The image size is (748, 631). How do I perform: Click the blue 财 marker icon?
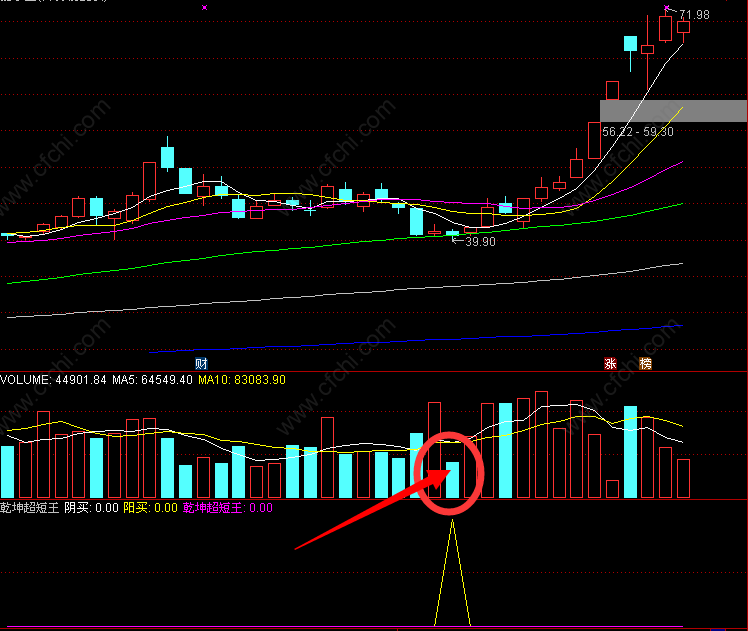click(201, 364)
